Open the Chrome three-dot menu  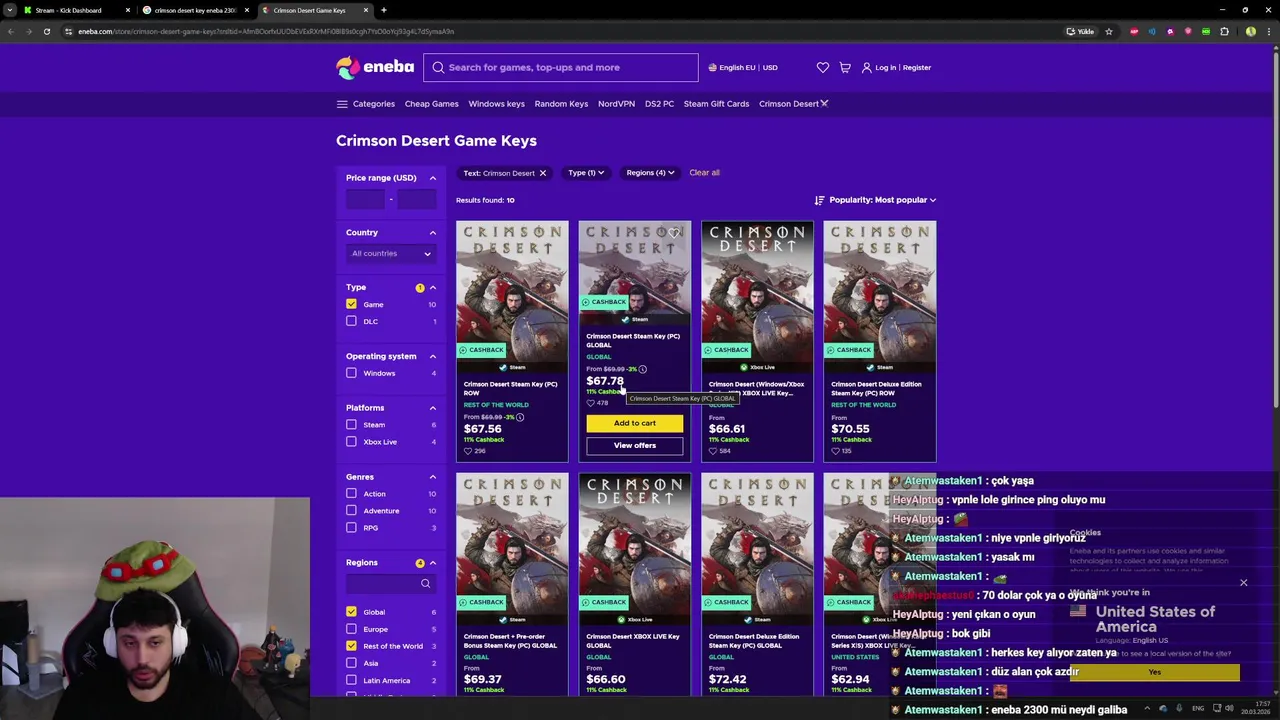click(1269, 31)
